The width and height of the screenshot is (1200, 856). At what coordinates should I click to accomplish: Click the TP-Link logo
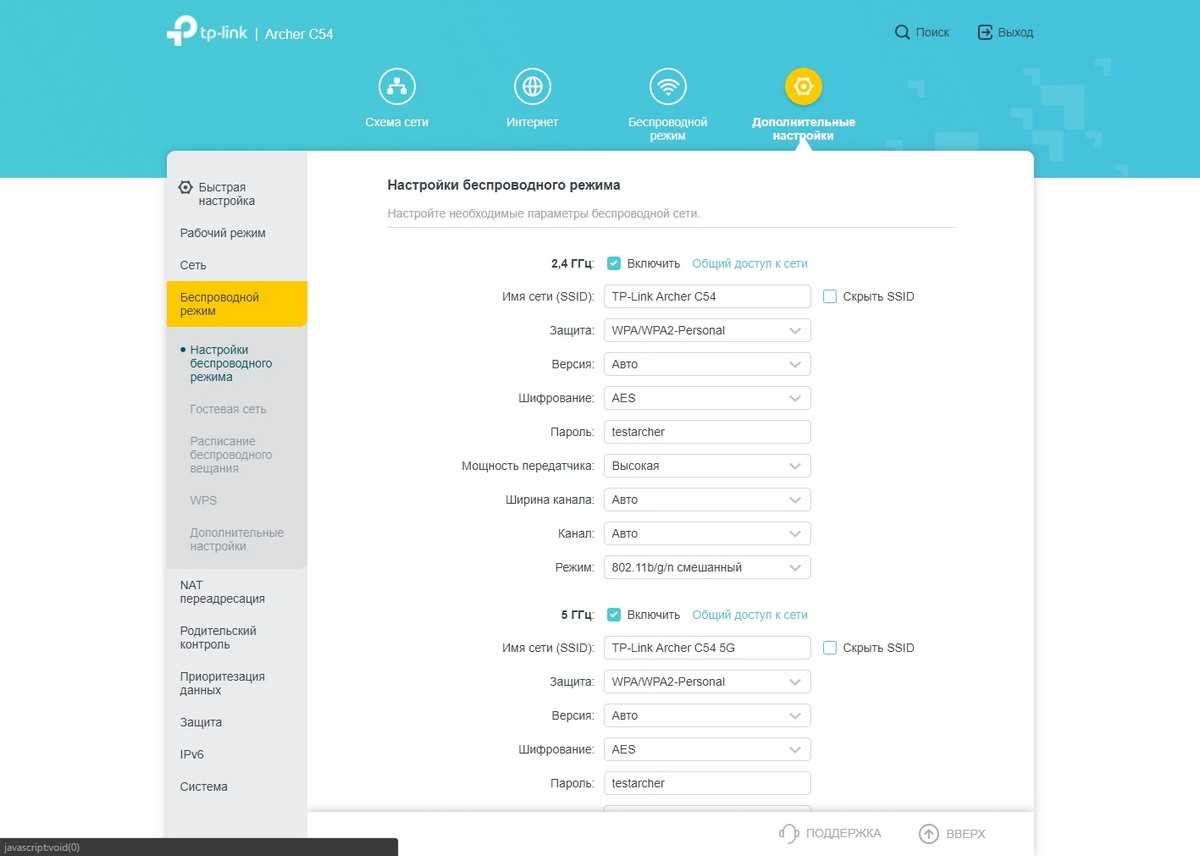tap(207, 32)
